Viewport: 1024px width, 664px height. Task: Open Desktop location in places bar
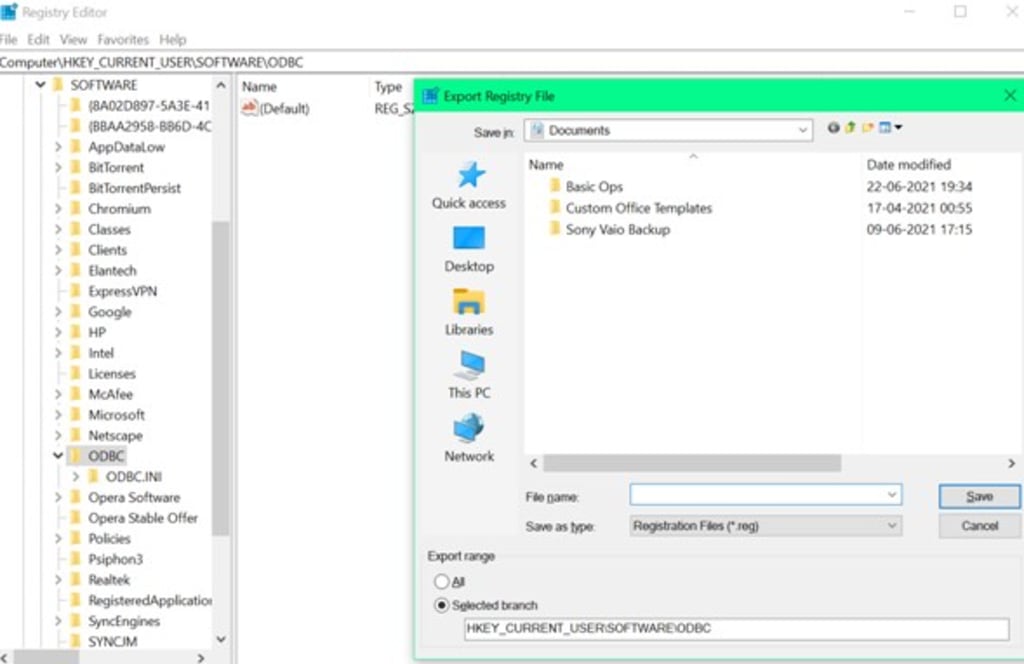point(469,249)
